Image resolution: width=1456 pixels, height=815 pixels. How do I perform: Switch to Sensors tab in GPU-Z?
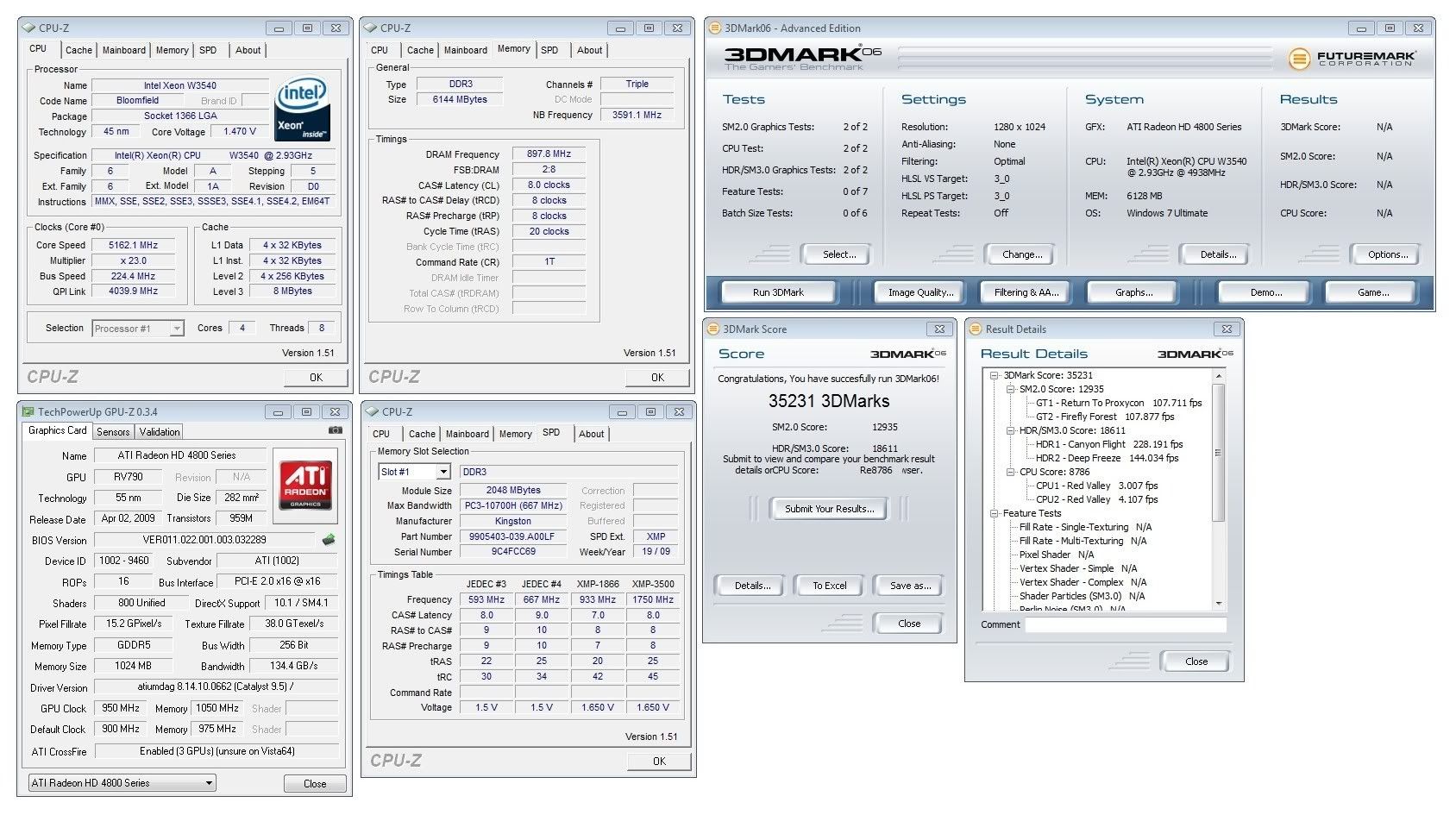113,432
